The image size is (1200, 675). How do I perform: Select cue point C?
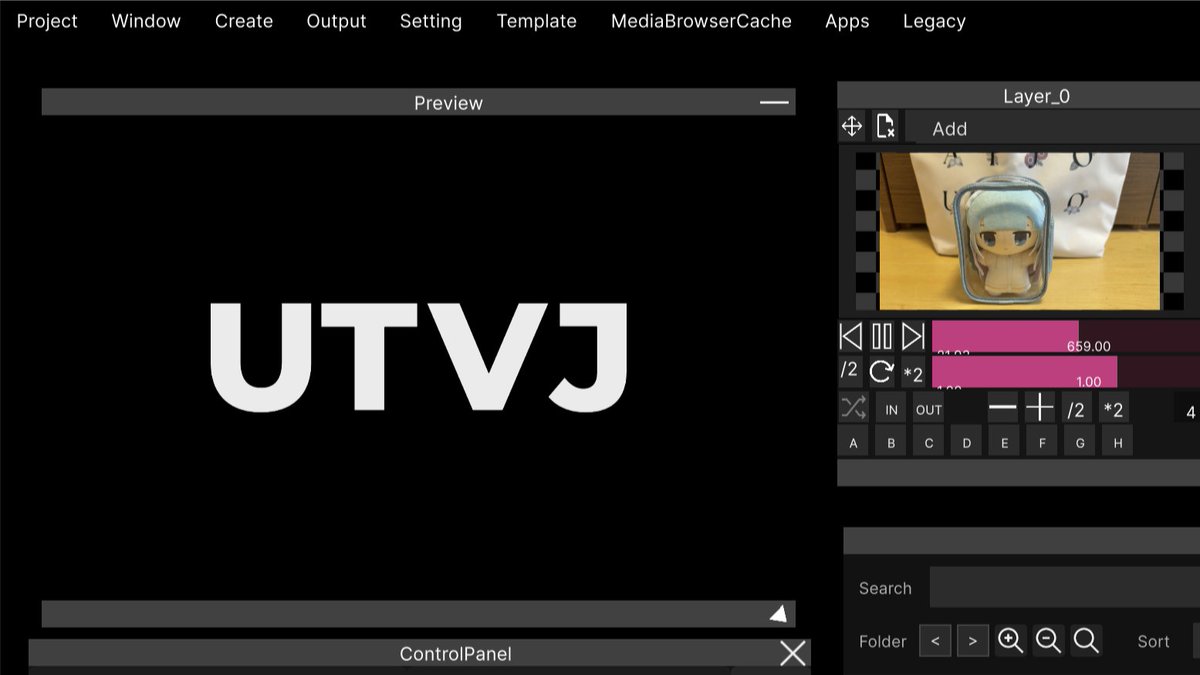[x=929, y=442]
